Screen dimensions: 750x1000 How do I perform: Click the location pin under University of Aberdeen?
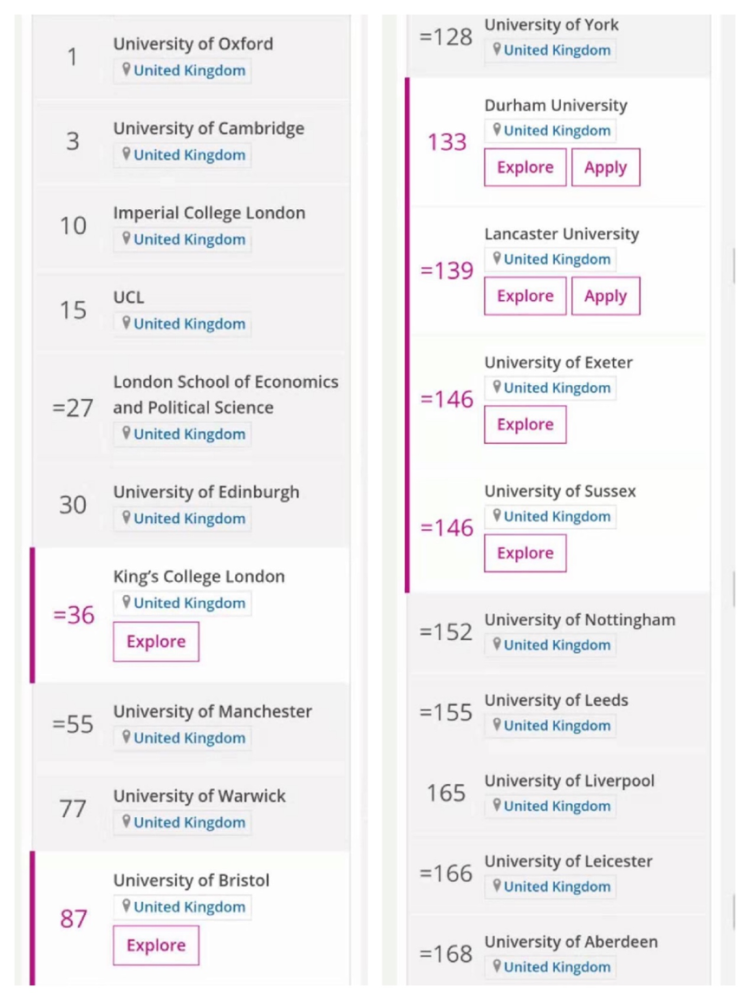496,966
